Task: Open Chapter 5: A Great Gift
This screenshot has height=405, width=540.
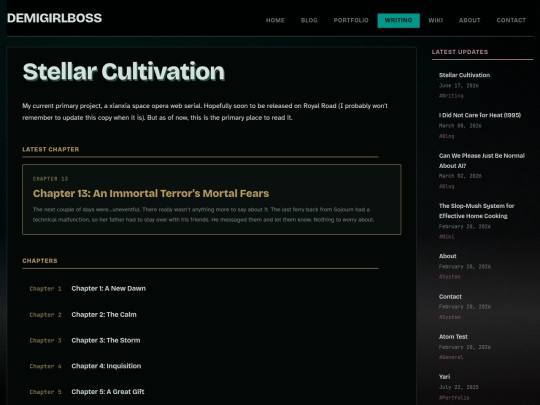Action: pyautogui.click(x=108, y=392)
